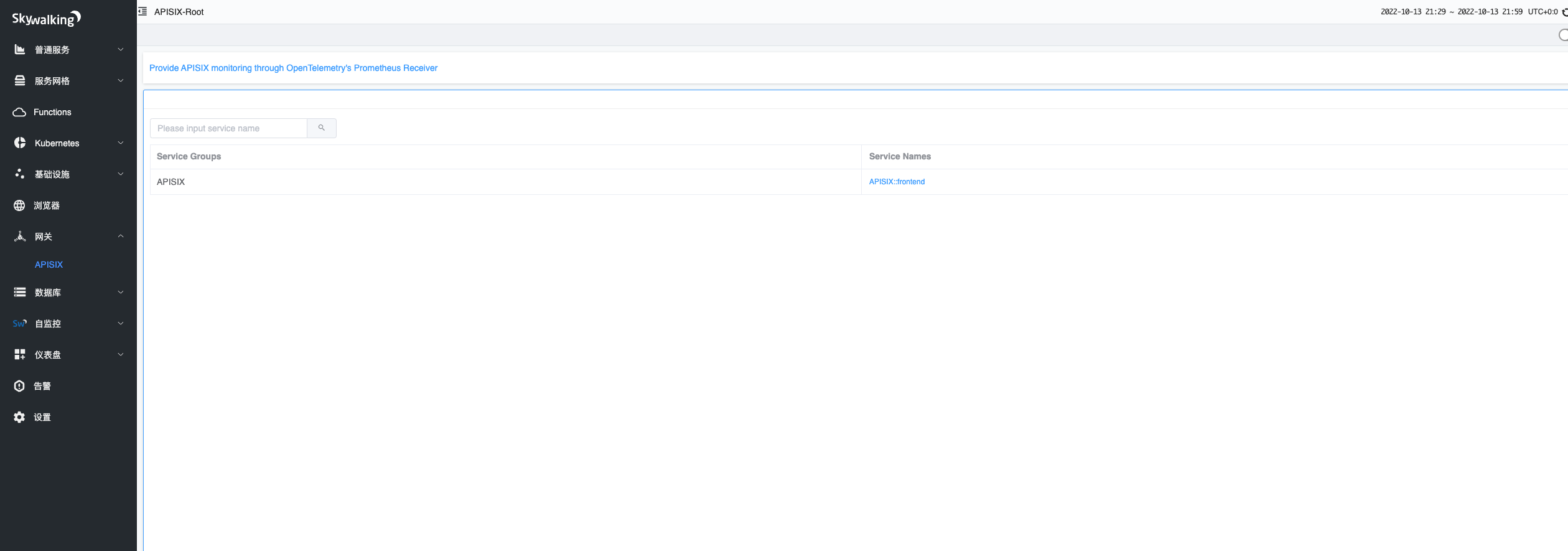Click the Functions cloud icon
Image resolution: width=1568 pixels, height=551 pixels.
coord(19,112)
